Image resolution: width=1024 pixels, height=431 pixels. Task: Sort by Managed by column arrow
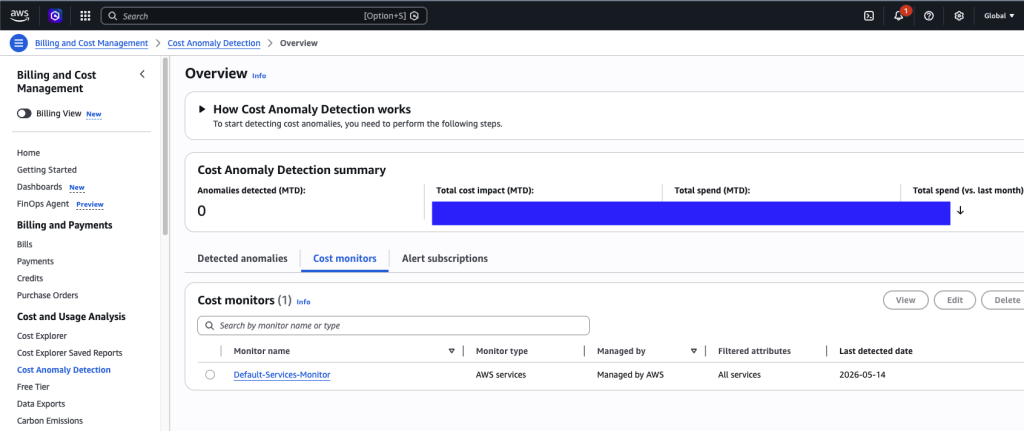[x=694, y=351]
